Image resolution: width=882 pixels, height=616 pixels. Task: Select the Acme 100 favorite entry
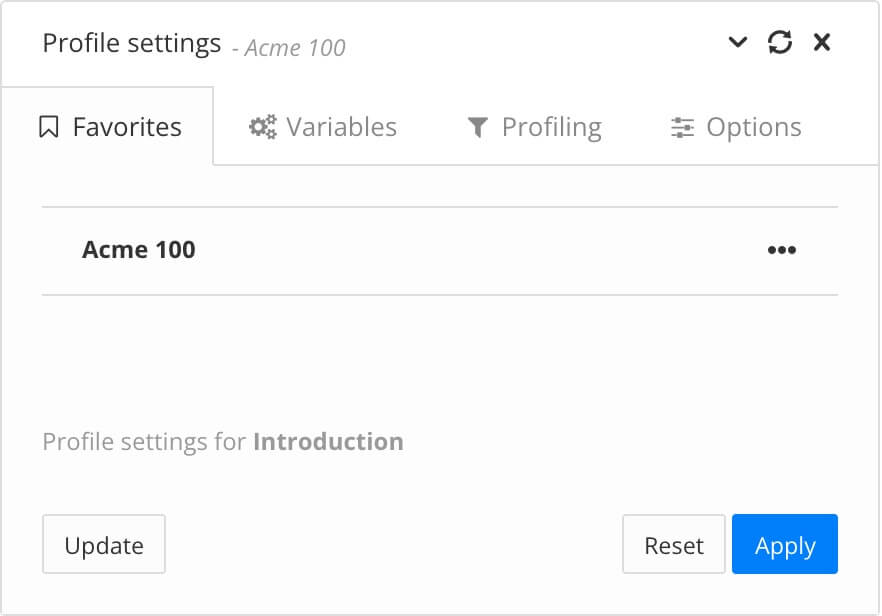pyautogui.click(x=139, y=249)
